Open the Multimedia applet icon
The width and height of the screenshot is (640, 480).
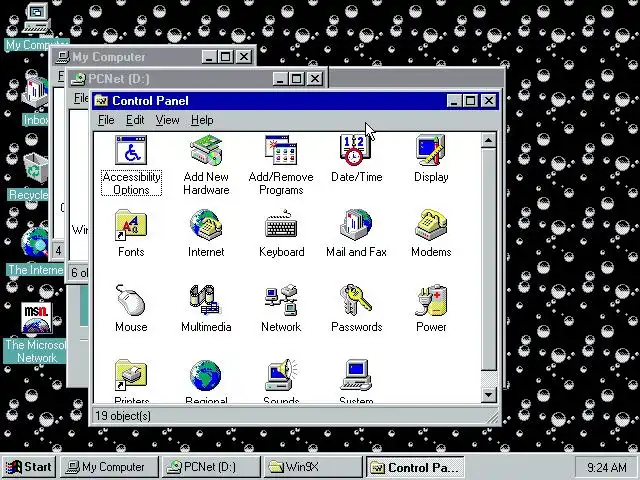click(205, 300)
